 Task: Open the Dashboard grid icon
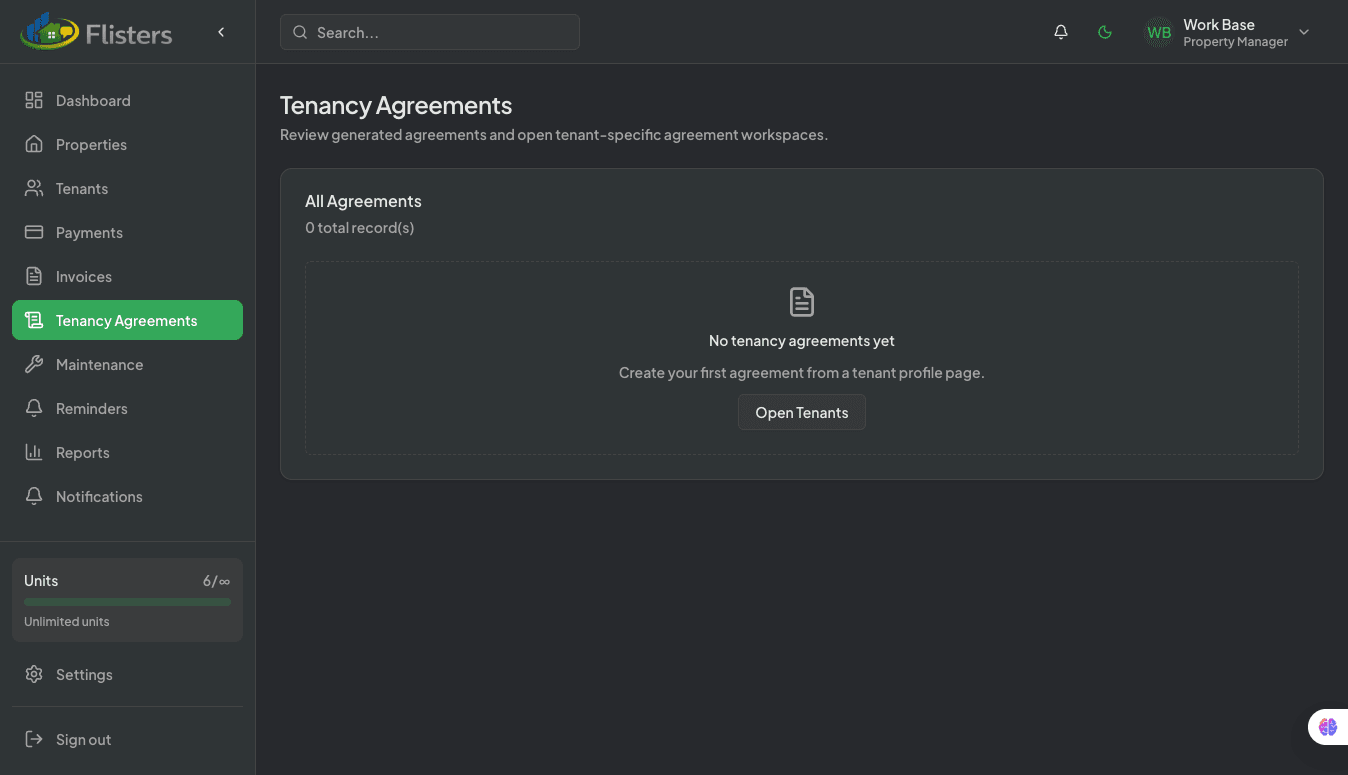click(34, 100)
